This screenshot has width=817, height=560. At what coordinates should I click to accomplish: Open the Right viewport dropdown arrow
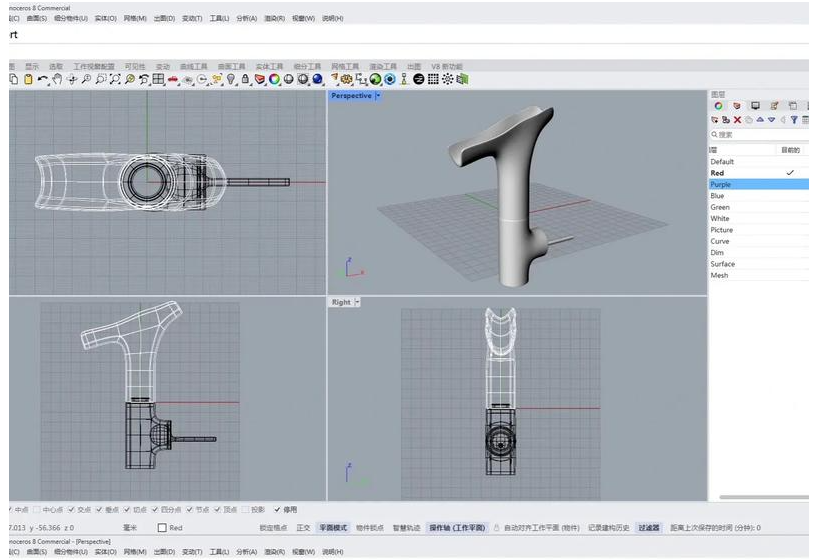coord(357,302)
